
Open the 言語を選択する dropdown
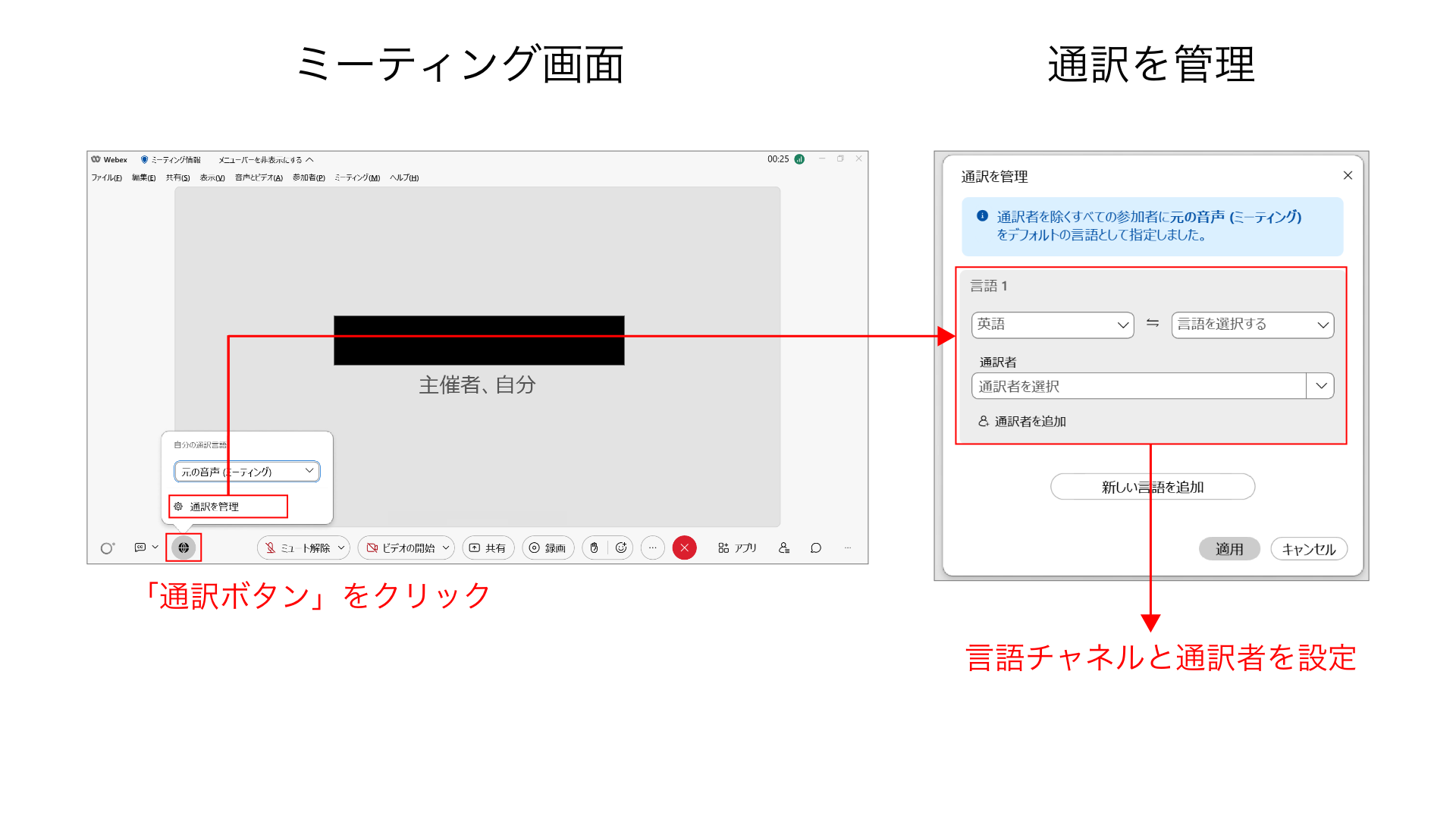tap(1252, 325)
